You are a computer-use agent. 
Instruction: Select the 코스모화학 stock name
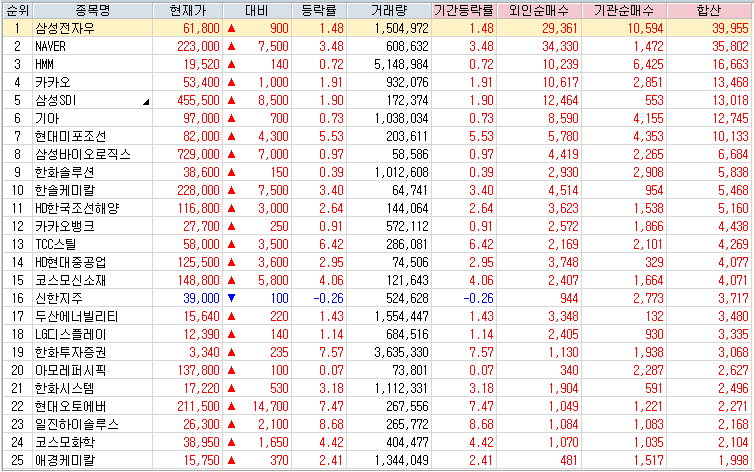click(65, 442)
